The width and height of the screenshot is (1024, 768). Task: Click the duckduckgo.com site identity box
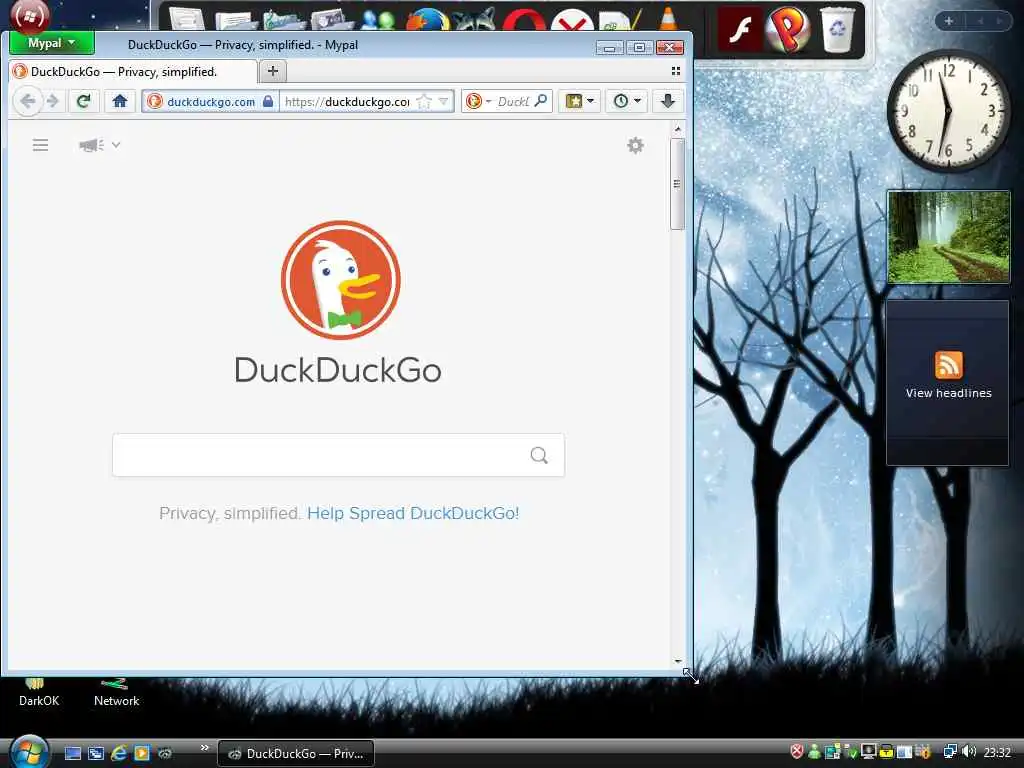tap(210, 102)
